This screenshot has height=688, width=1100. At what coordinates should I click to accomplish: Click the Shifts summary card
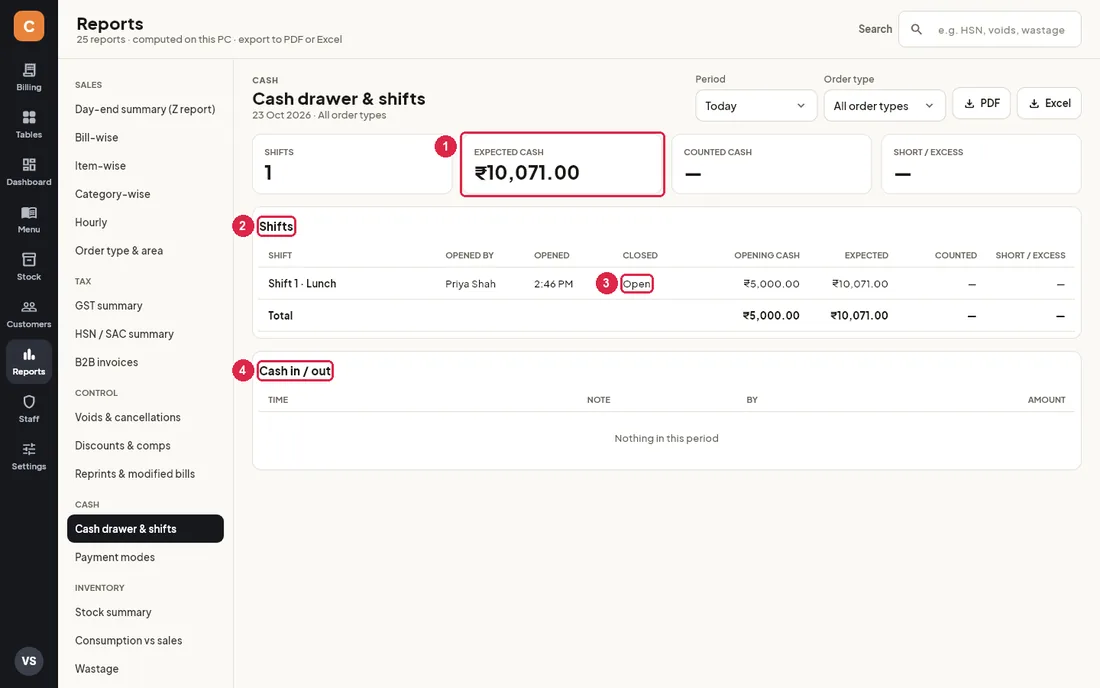[352, 164]
